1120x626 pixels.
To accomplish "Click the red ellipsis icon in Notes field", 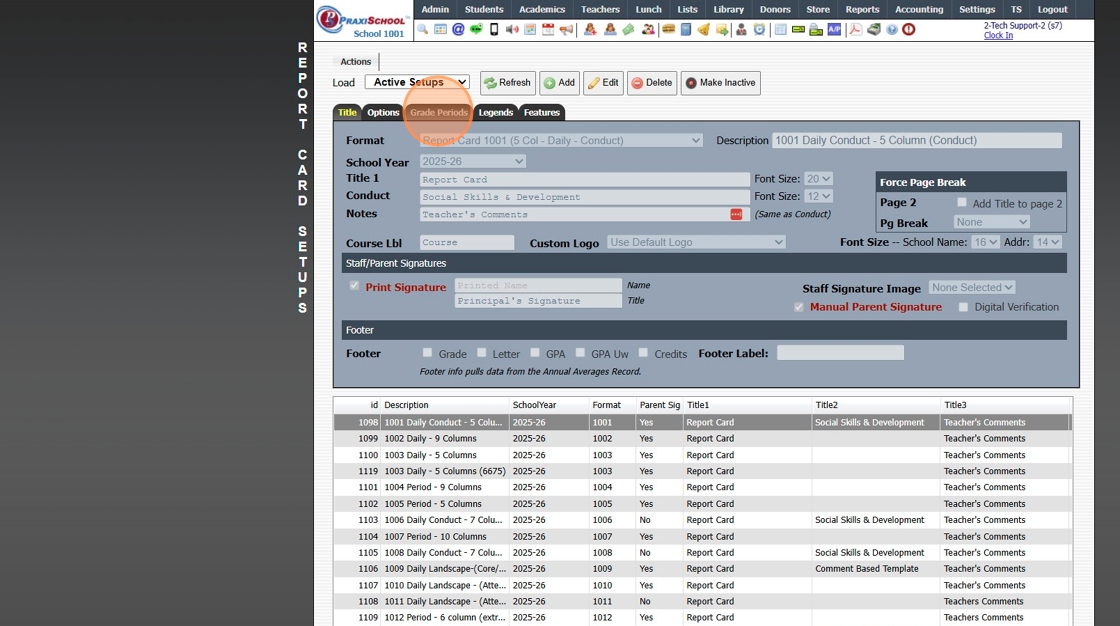I will coord(736,214).
